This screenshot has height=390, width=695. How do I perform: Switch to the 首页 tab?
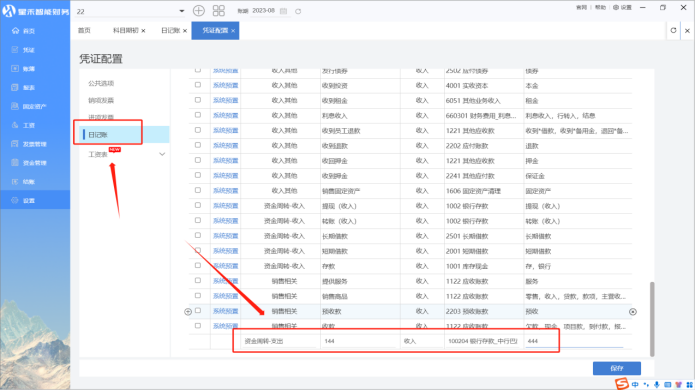tap(84, 30)
